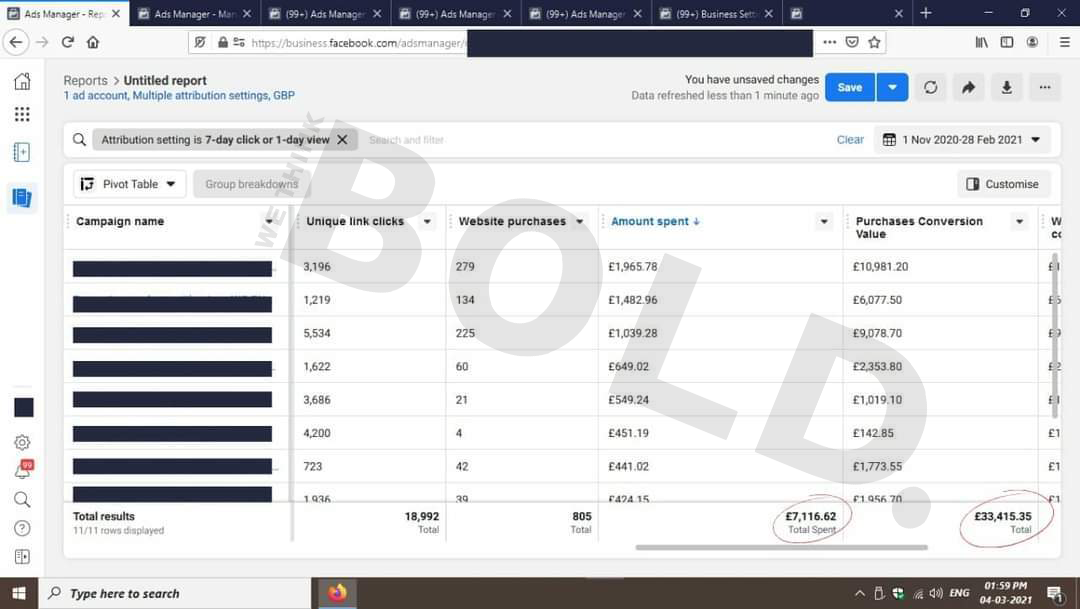
Task: Switch to the Business Settings browser tab
Action: [714, 14]
